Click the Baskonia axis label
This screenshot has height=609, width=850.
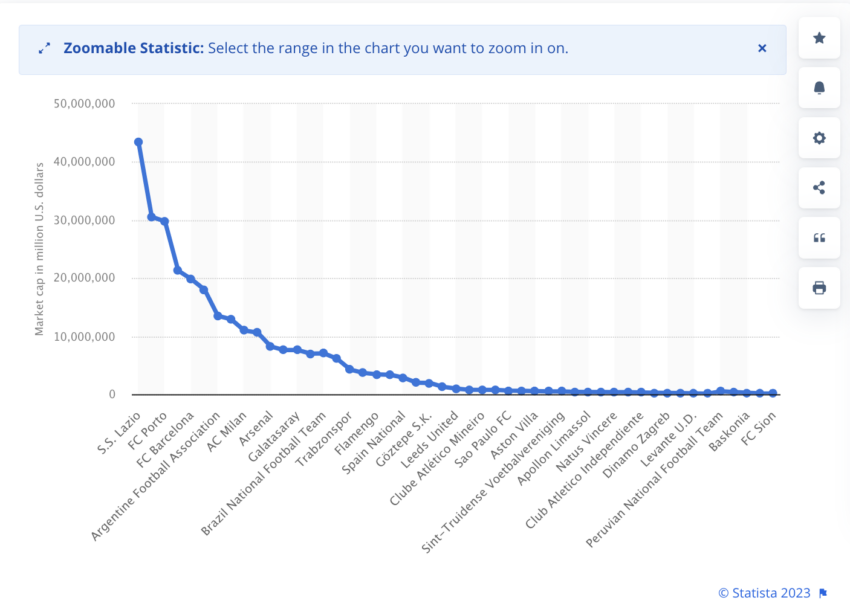point(730,431)
